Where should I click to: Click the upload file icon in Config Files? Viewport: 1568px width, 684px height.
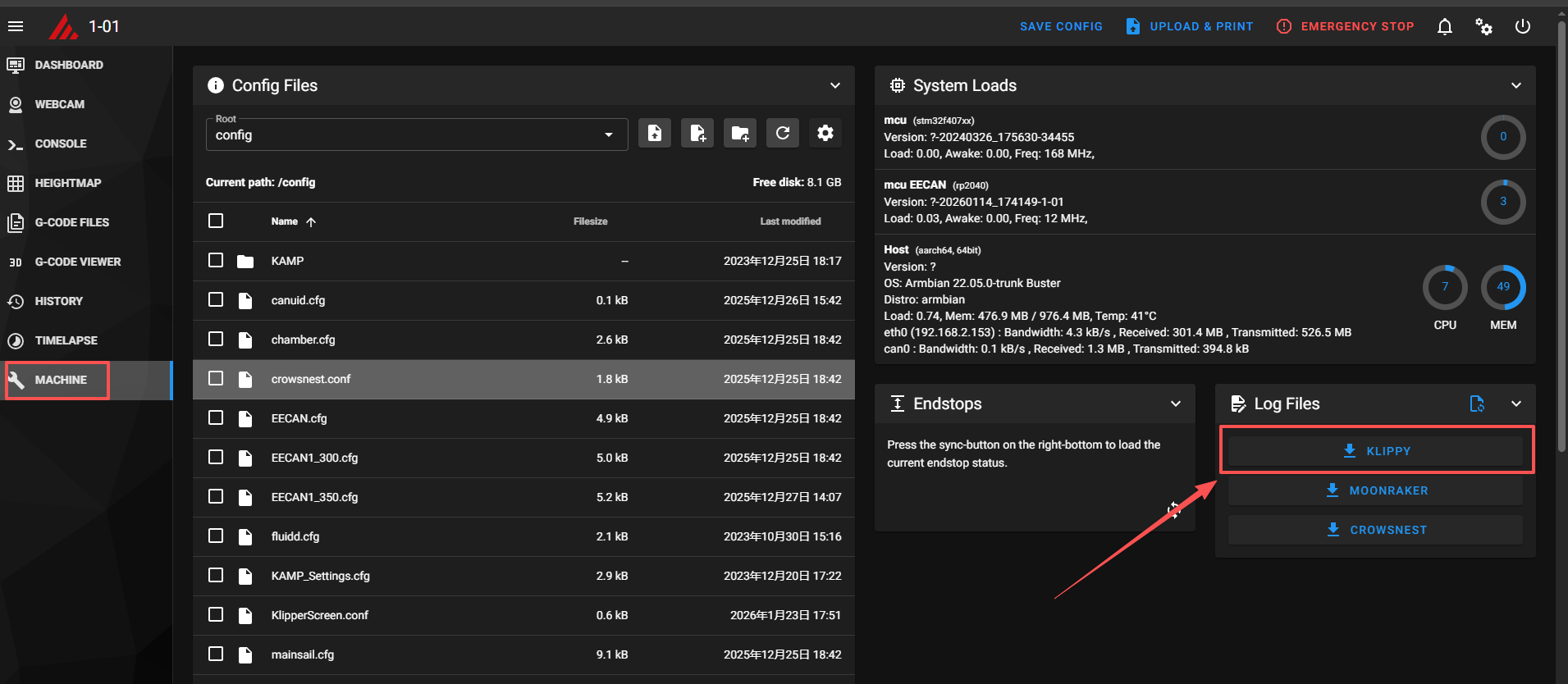[655, 133]
